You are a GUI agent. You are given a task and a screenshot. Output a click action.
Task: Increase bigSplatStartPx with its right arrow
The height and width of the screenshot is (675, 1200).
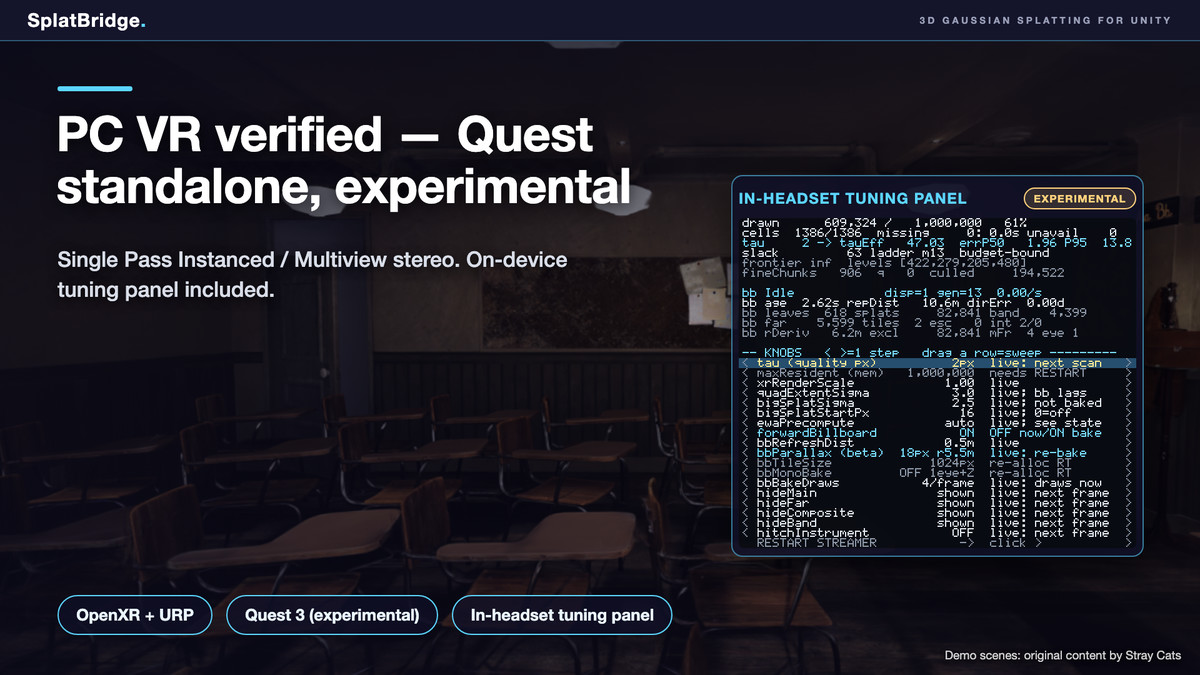[x=1129, y=413]
